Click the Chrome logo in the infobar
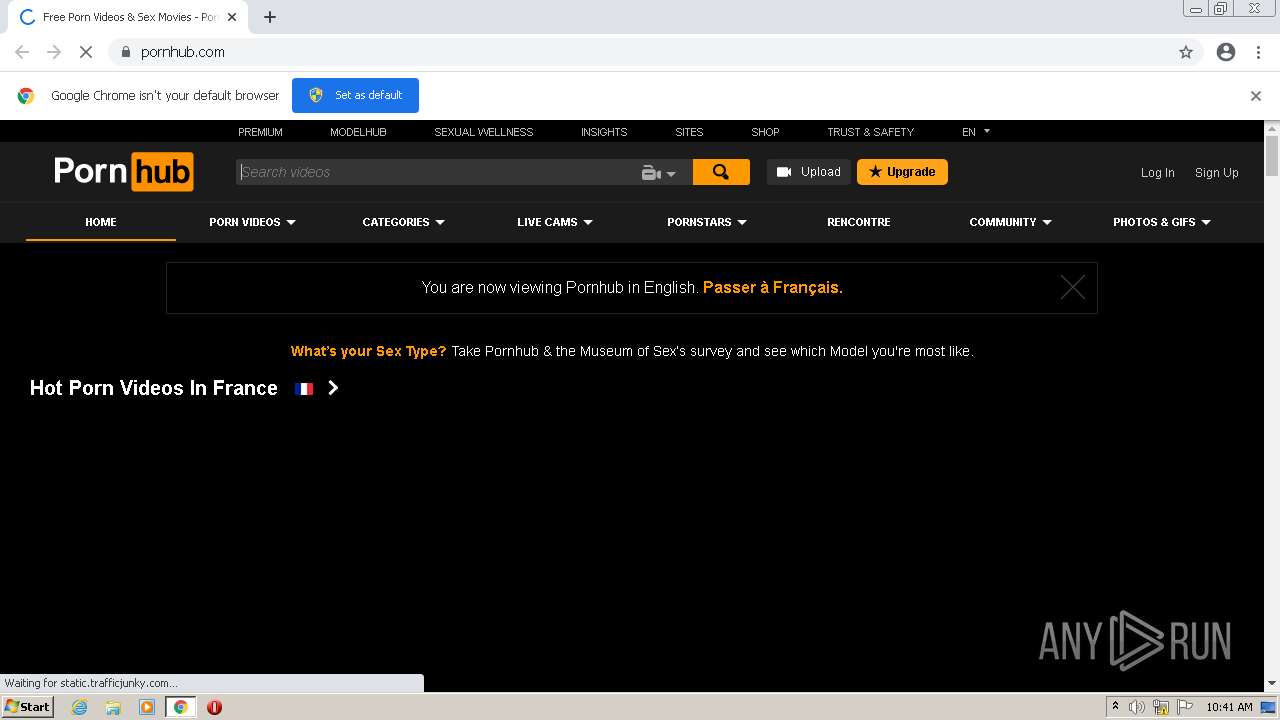The image size is (1280, 720). pos(26,96)
